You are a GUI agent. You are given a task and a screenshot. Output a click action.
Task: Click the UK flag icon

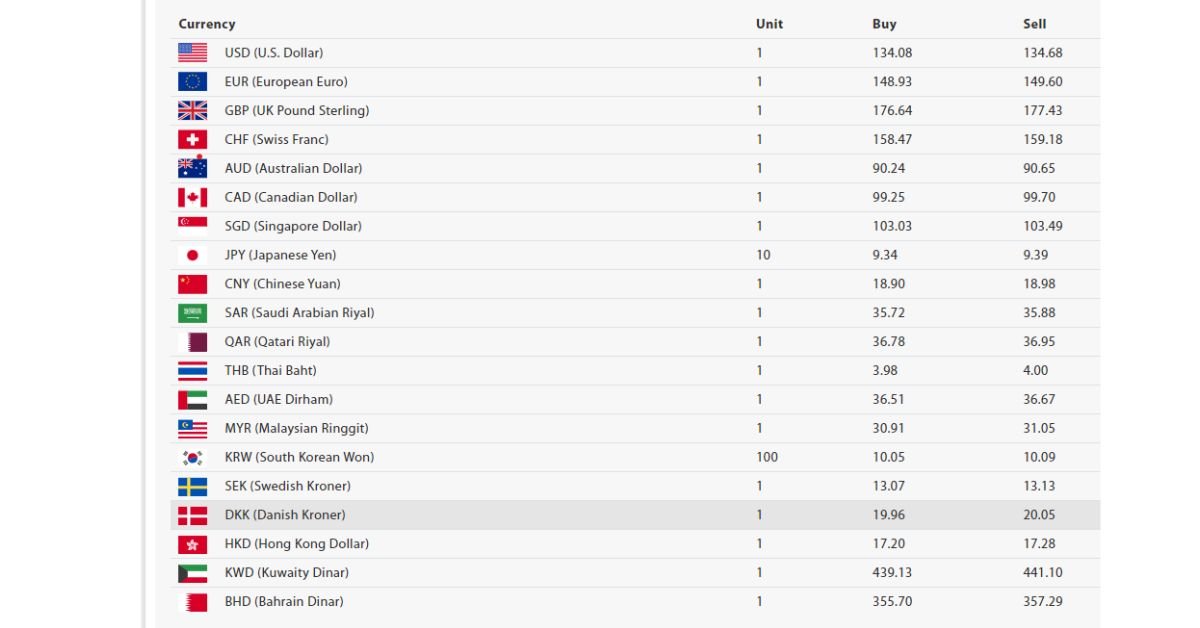(x=192, y=111)
